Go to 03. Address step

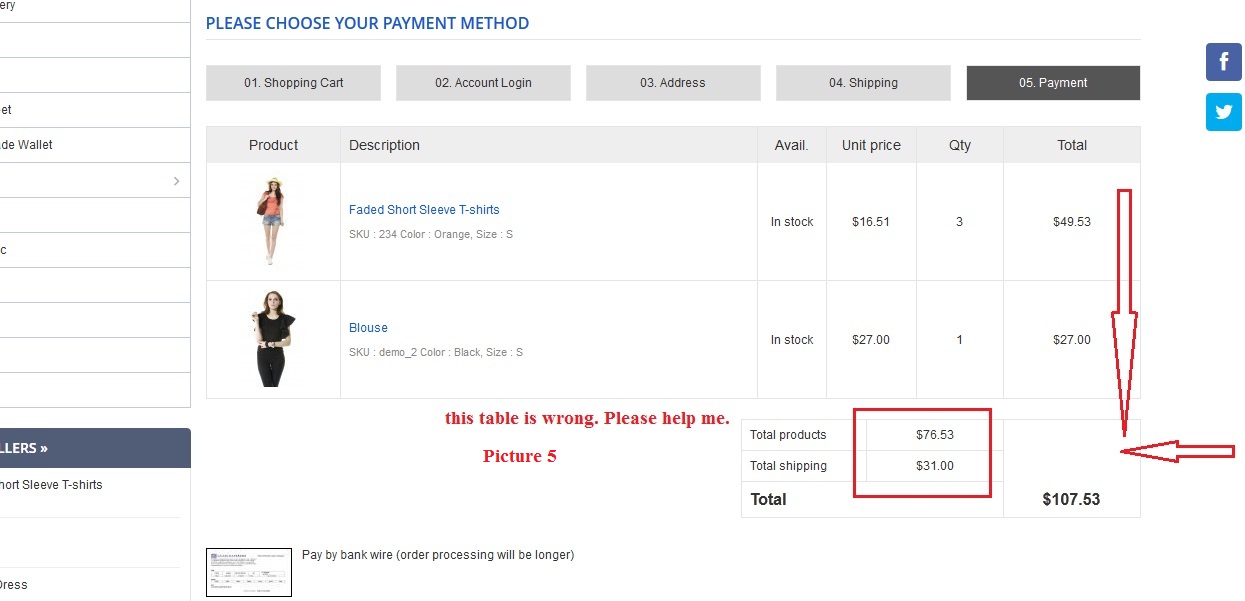pos(673,83)
